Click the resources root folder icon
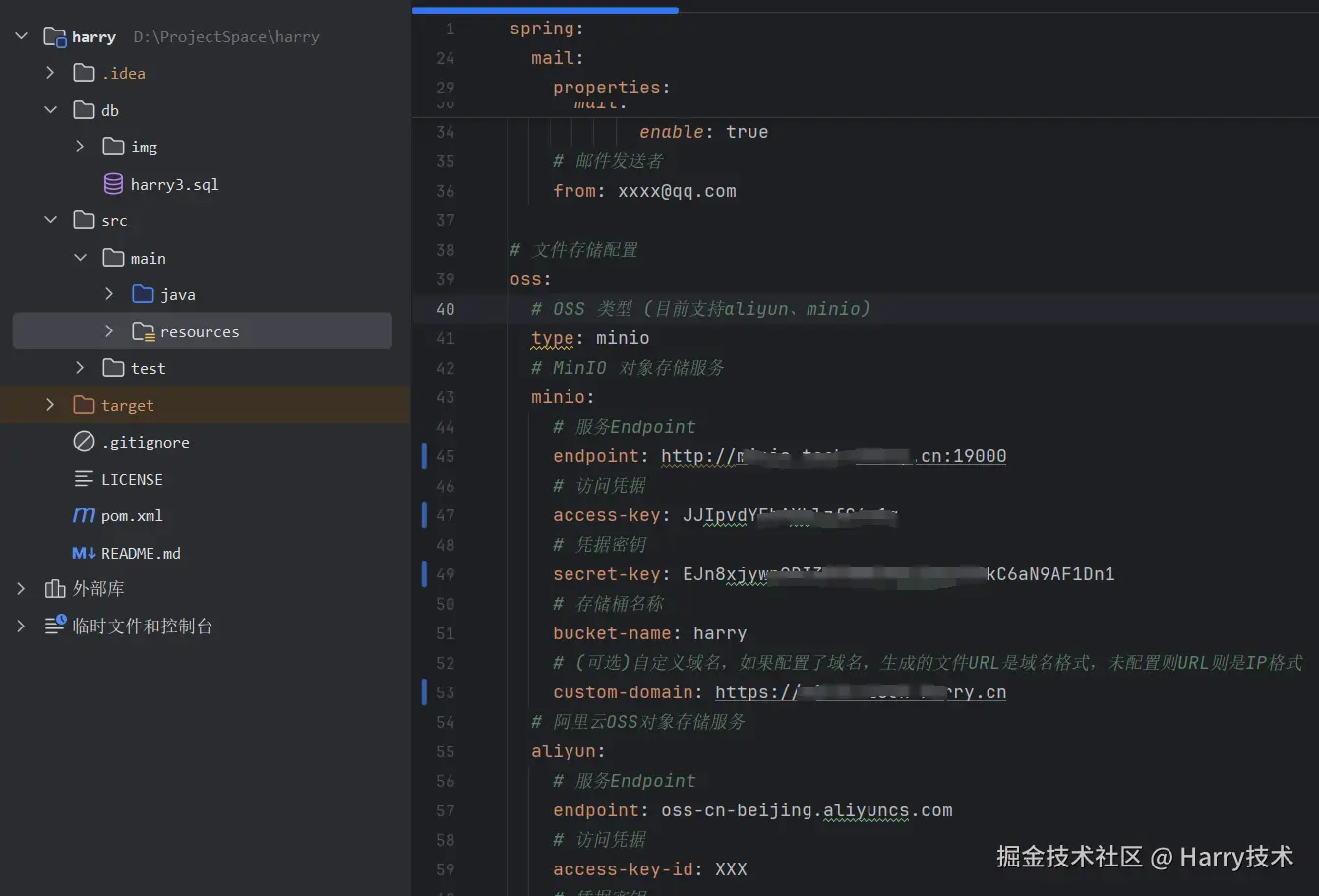Viewport: 1319px width, 896px height. [144, 331]
